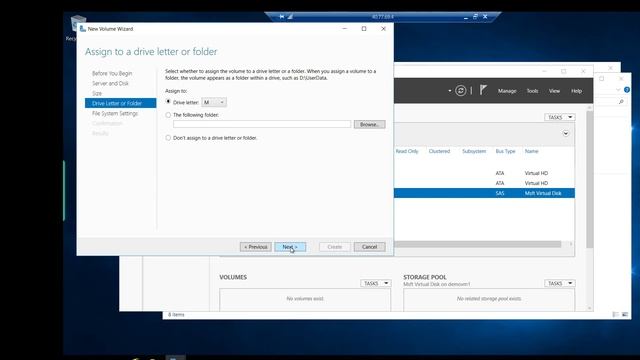
Task: Click the vertical scrollbar in Server Manager
Action: click(589, 180)
